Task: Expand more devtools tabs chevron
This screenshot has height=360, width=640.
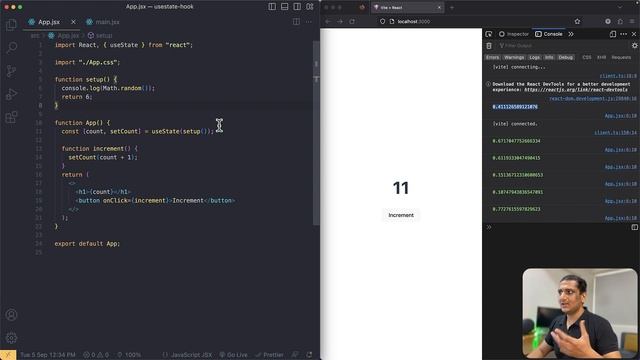Action: [x=571, y=34]
